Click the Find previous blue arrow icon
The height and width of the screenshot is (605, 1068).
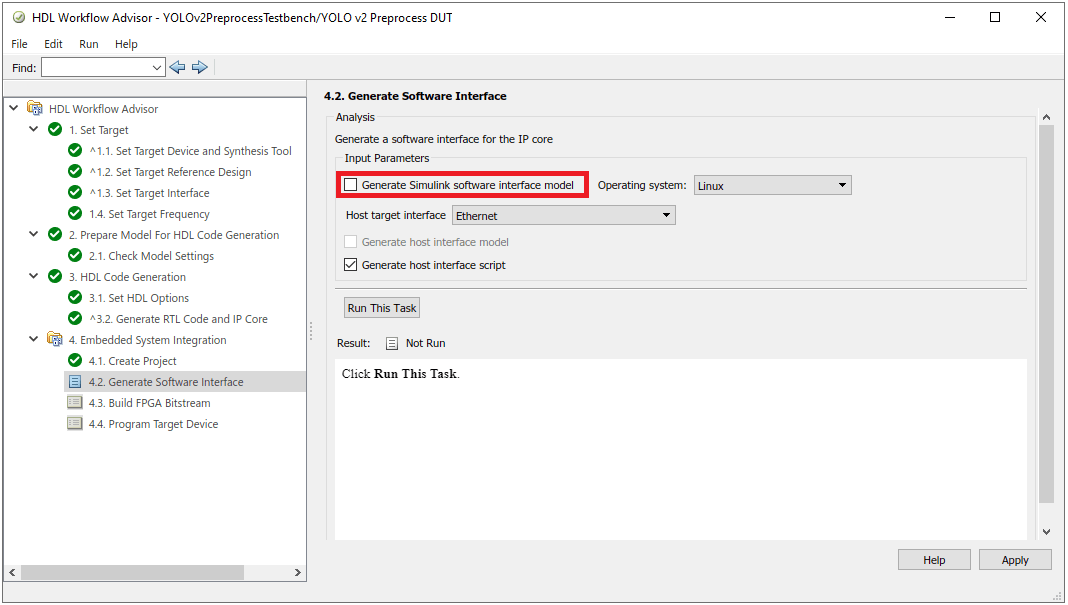177,67
